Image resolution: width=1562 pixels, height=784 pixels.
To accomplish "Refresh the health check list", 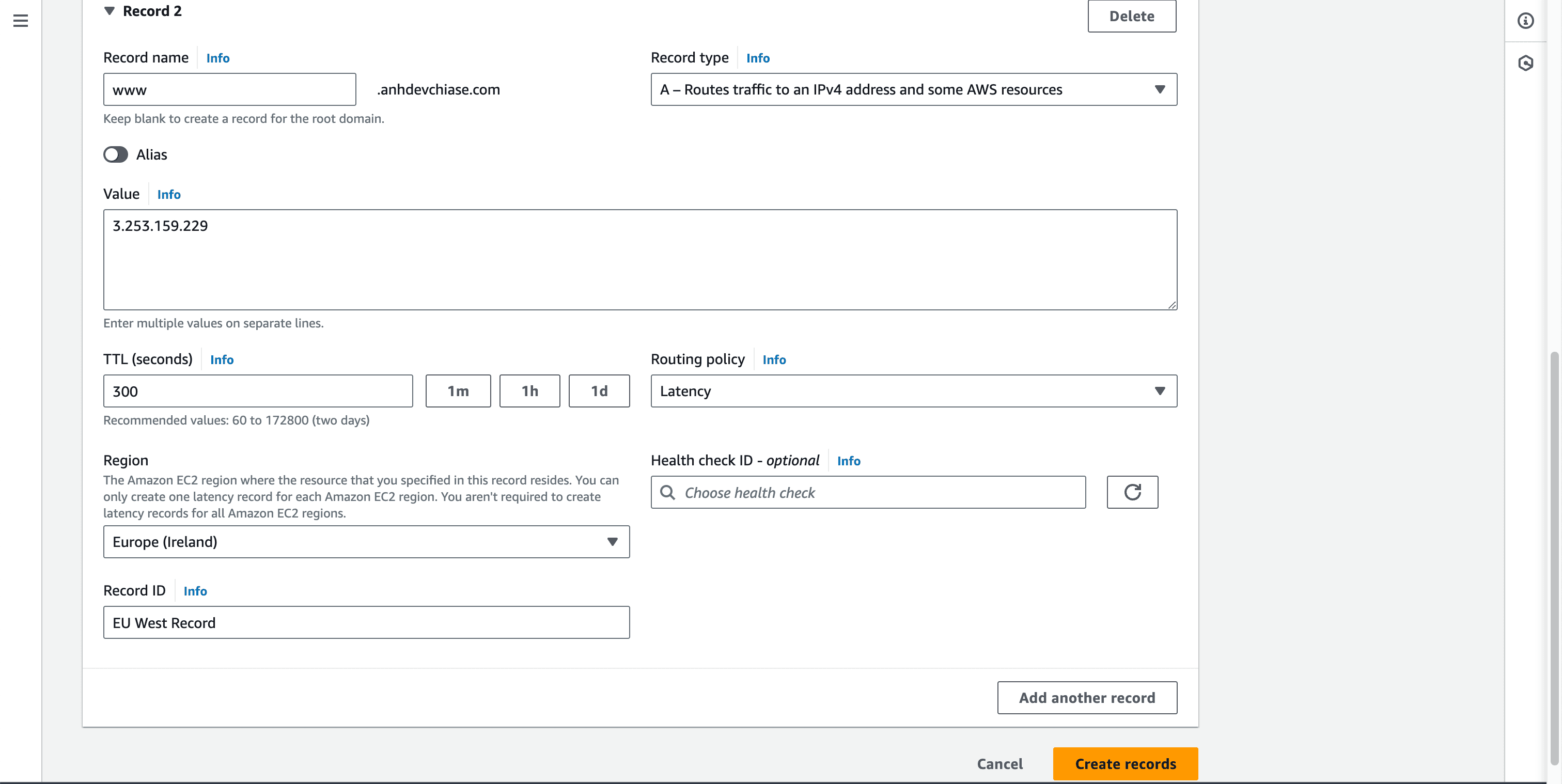I will (x=1132, y=492).
